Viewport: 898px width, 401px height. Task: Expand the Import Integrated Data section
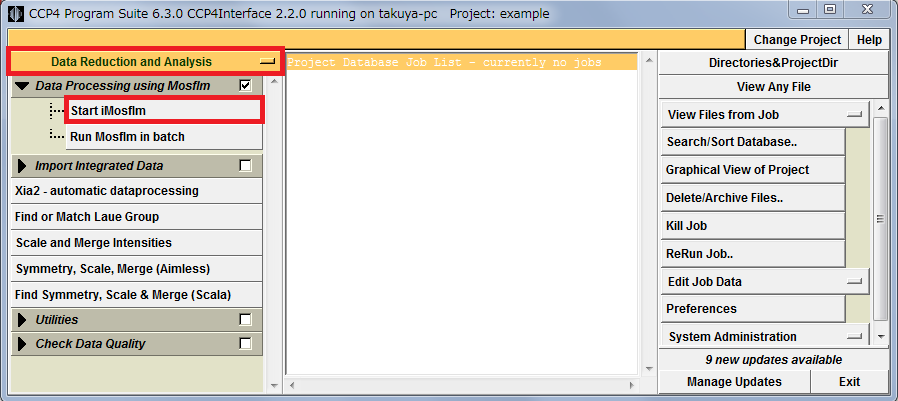click(22, 166)
